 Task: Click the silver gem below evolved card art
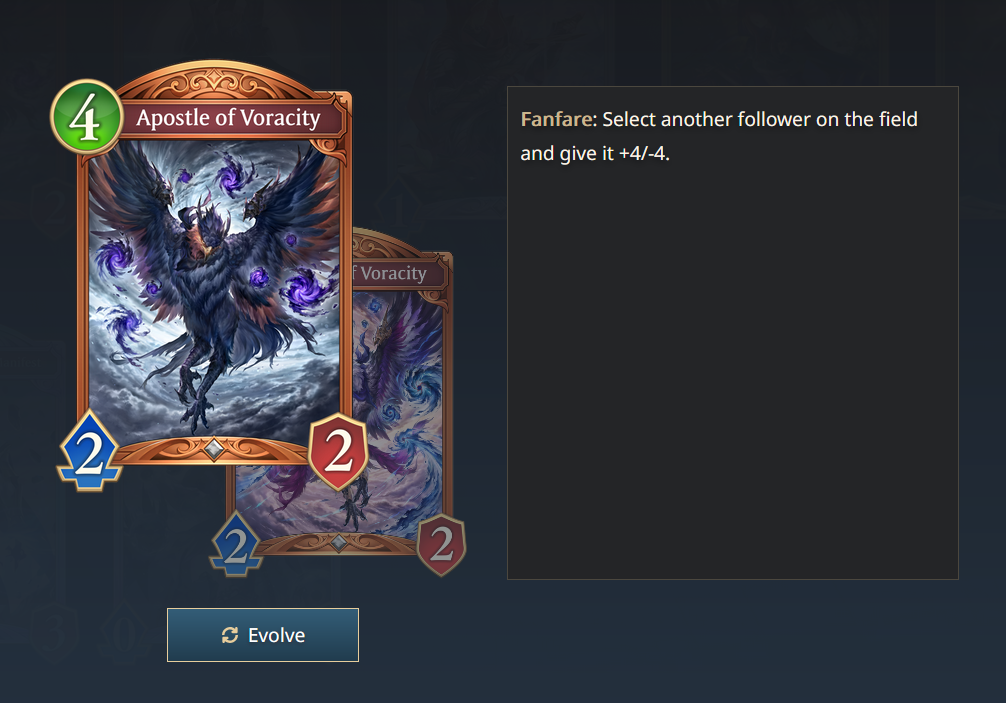339,543
